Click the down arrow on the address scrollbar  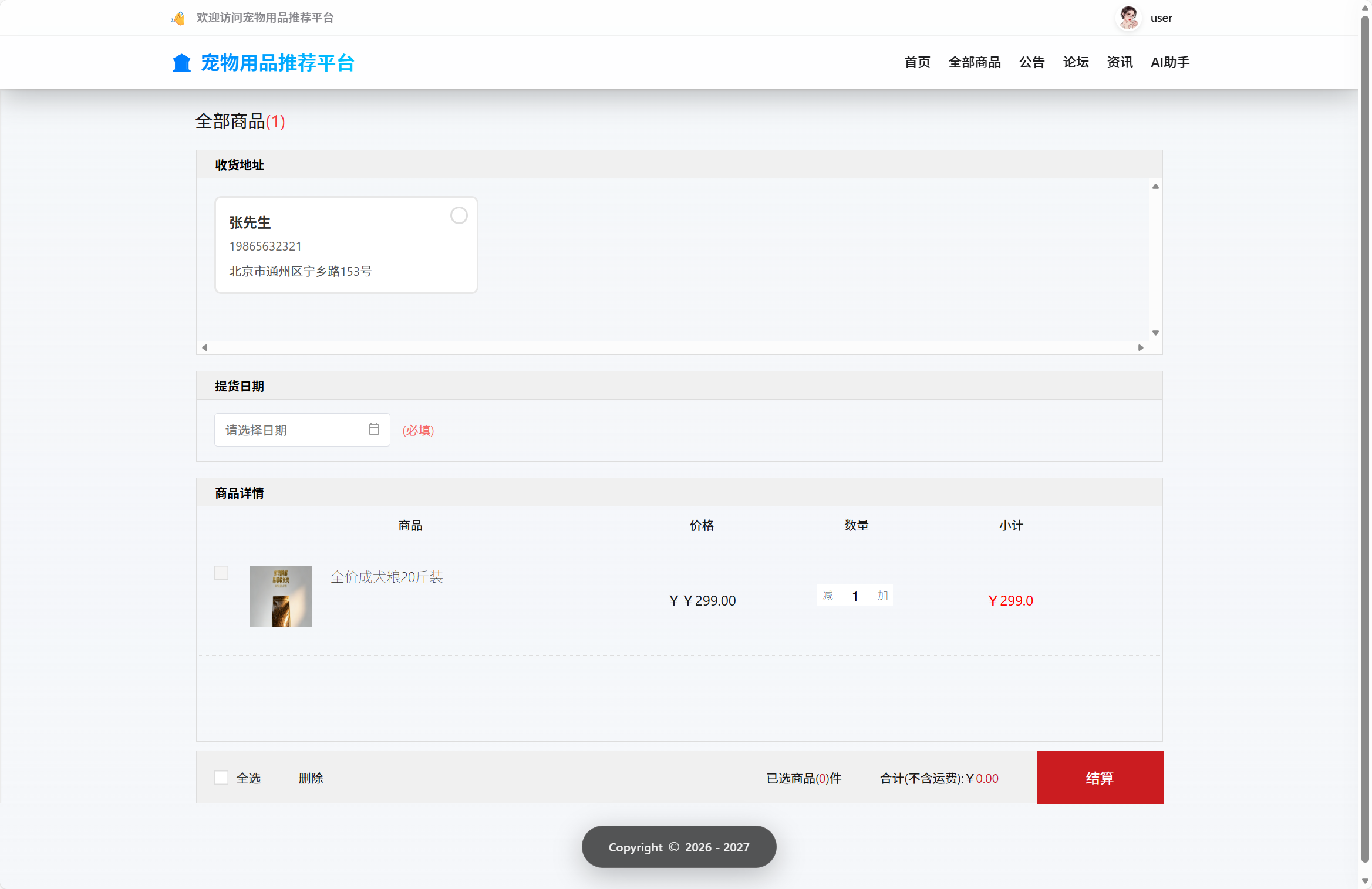[x=1155, y=333]
